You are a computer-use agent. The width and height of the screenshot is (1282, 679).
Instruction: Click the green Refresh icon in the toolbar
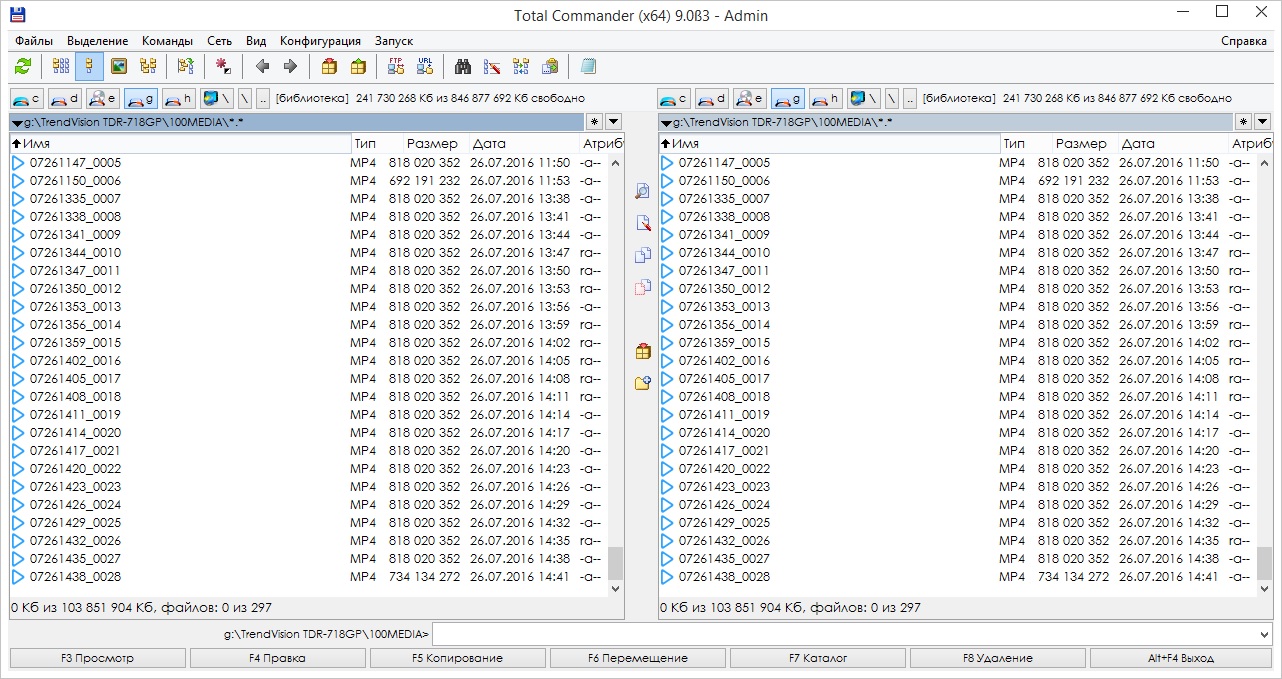click(x=23, y=67)
